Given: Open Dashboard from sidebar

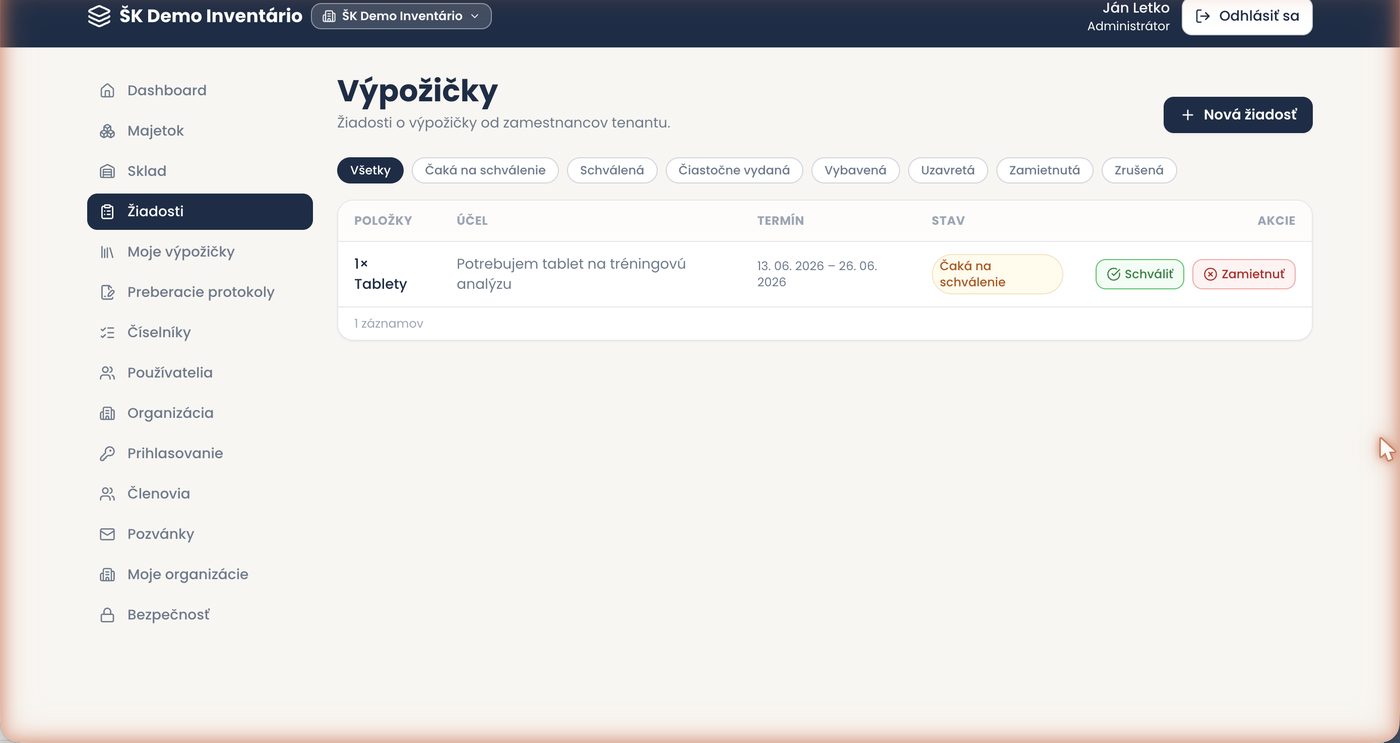Looking at the screenshot, I should point(200,91).
